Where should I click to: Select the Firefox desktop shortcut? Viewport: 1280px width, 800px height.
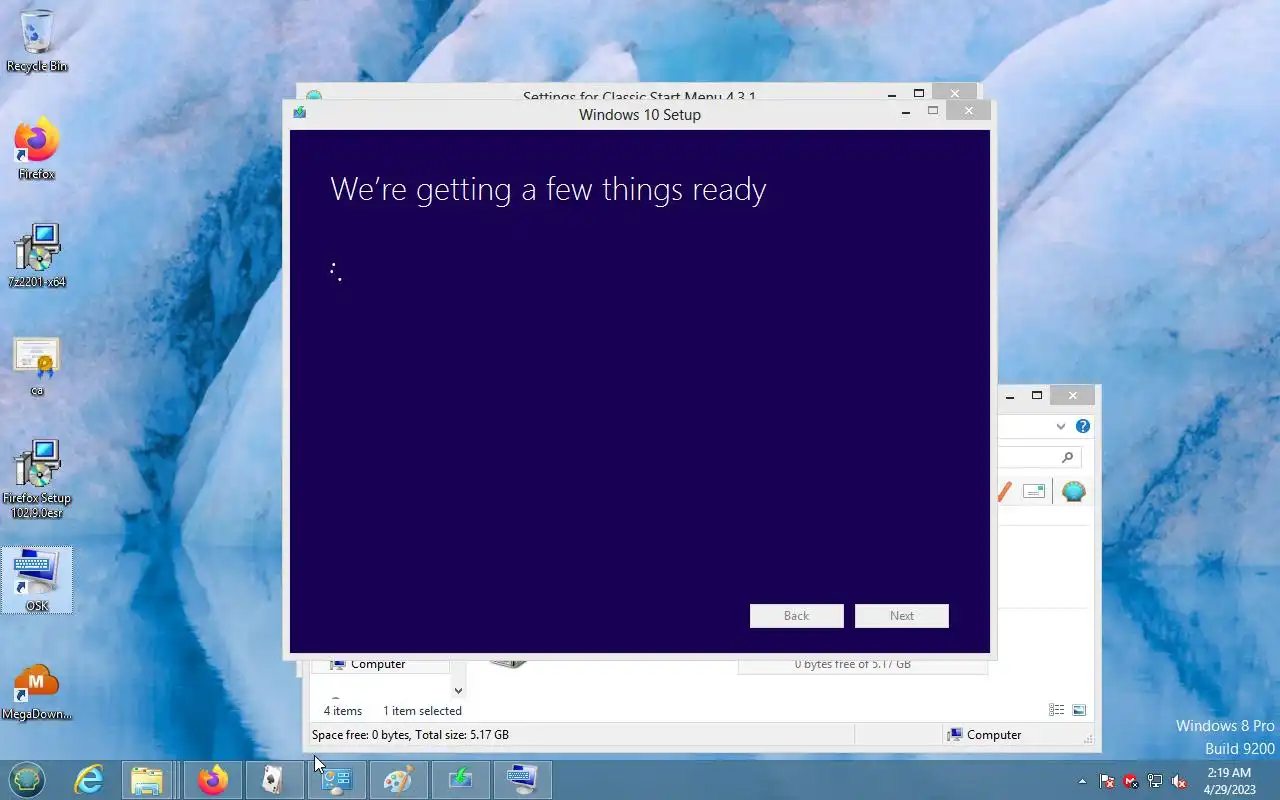37,150
